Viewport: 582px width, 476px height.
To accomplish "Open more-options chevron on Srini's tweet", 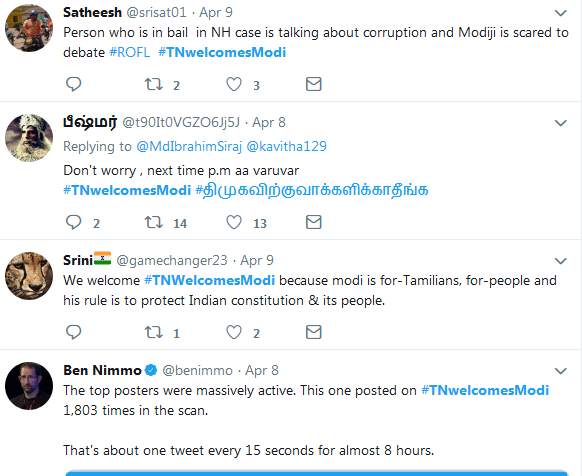I will [560, 261].
